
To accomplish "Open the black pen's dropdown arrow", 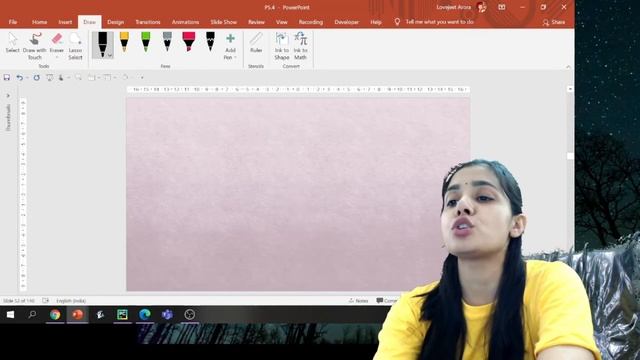I will [110, 55].
